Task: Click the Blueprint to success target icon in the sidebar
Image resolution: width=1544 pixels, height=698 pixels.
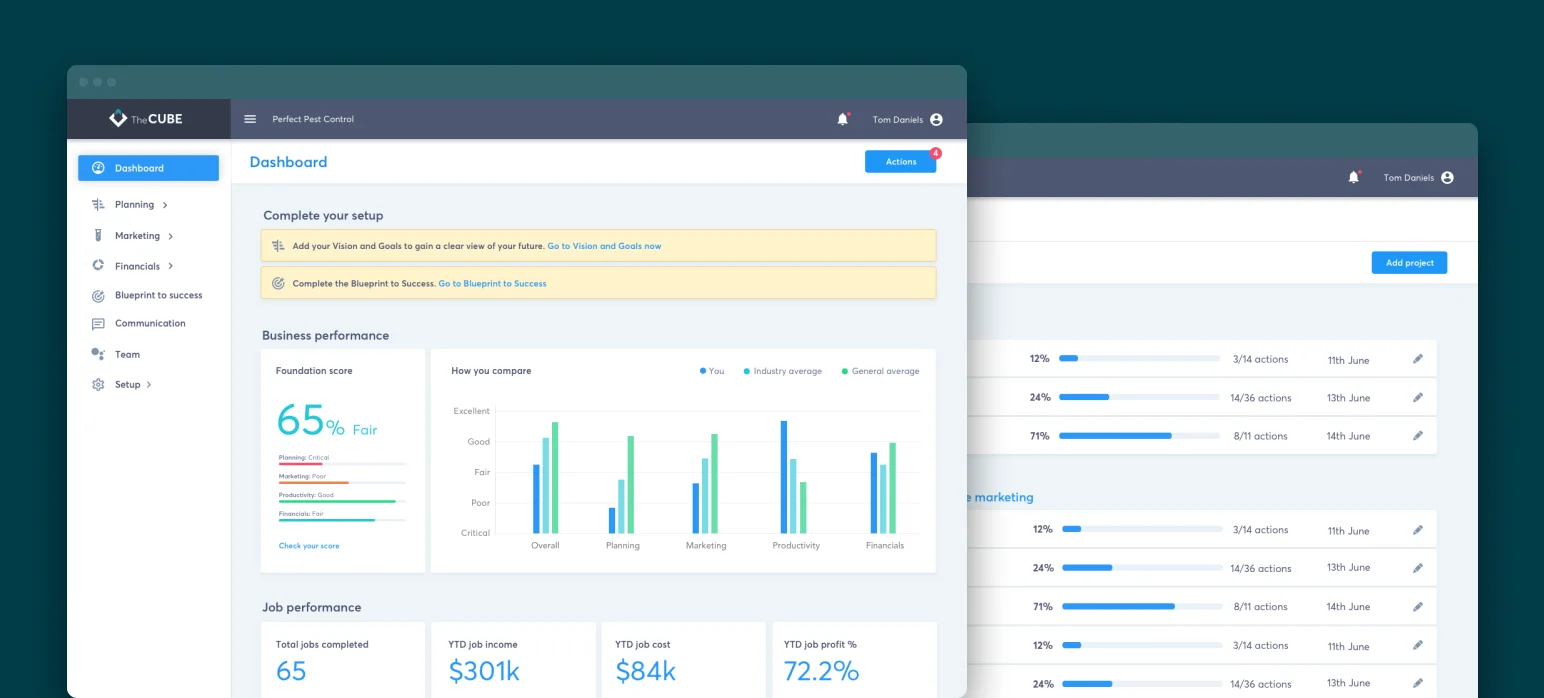Action: 98,295
